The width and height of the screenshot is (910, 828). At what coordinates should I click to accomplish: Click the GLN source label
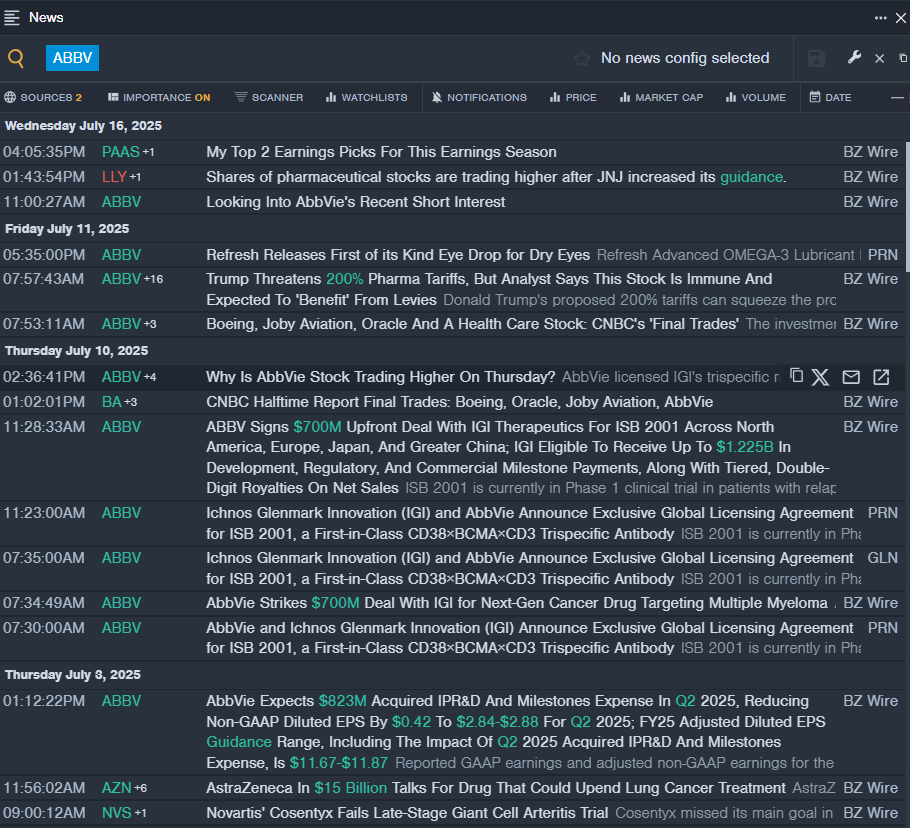[883, 558]
